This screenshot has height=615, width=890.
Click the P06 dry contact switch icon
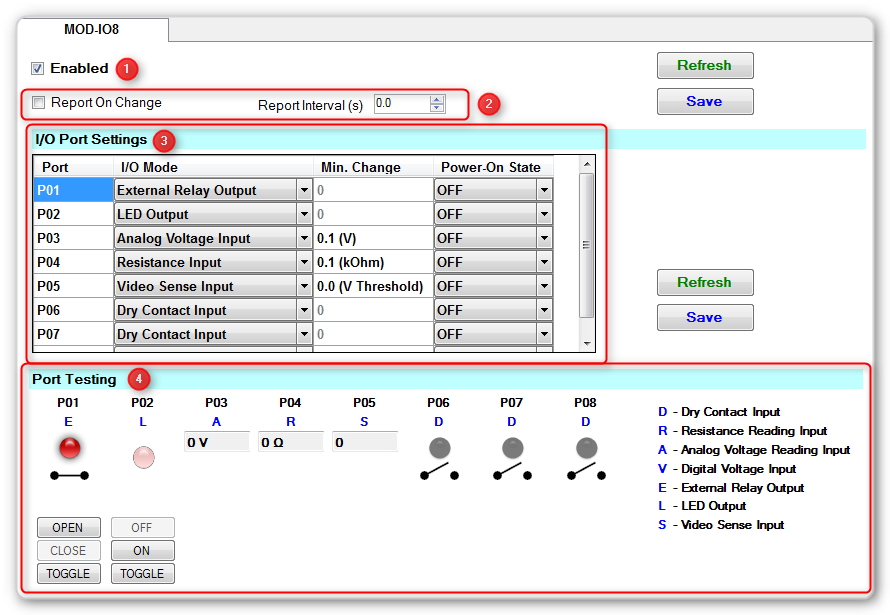(439, 472)
